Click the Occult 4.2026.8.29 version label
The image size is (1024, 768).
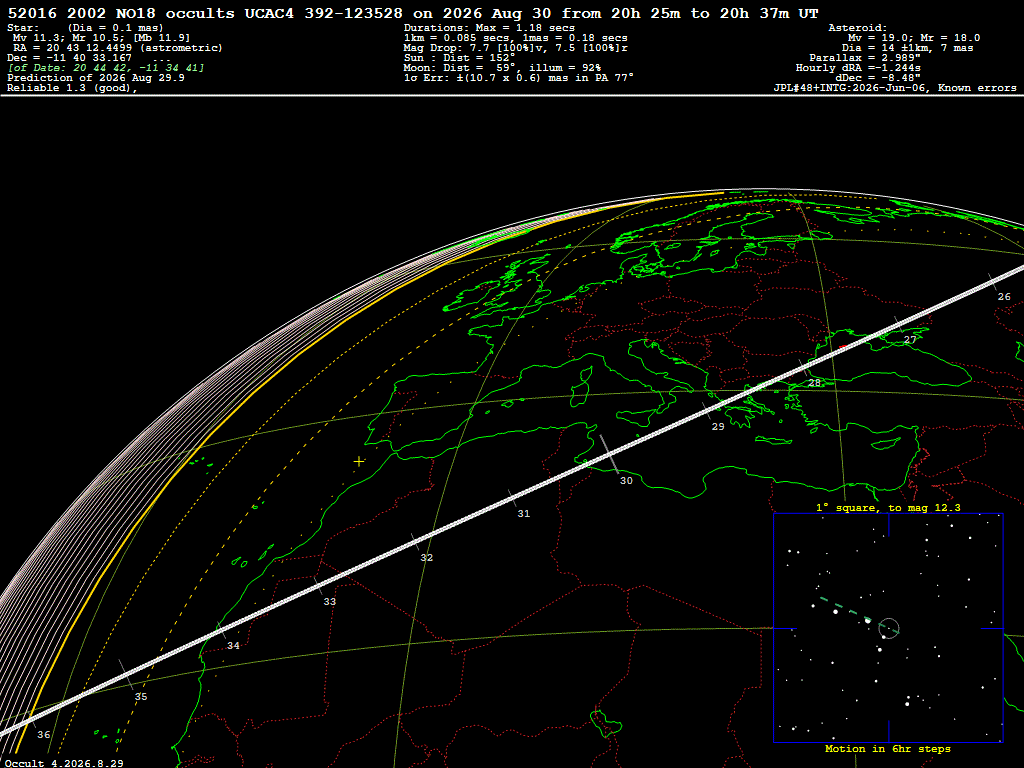click(64, 763)
